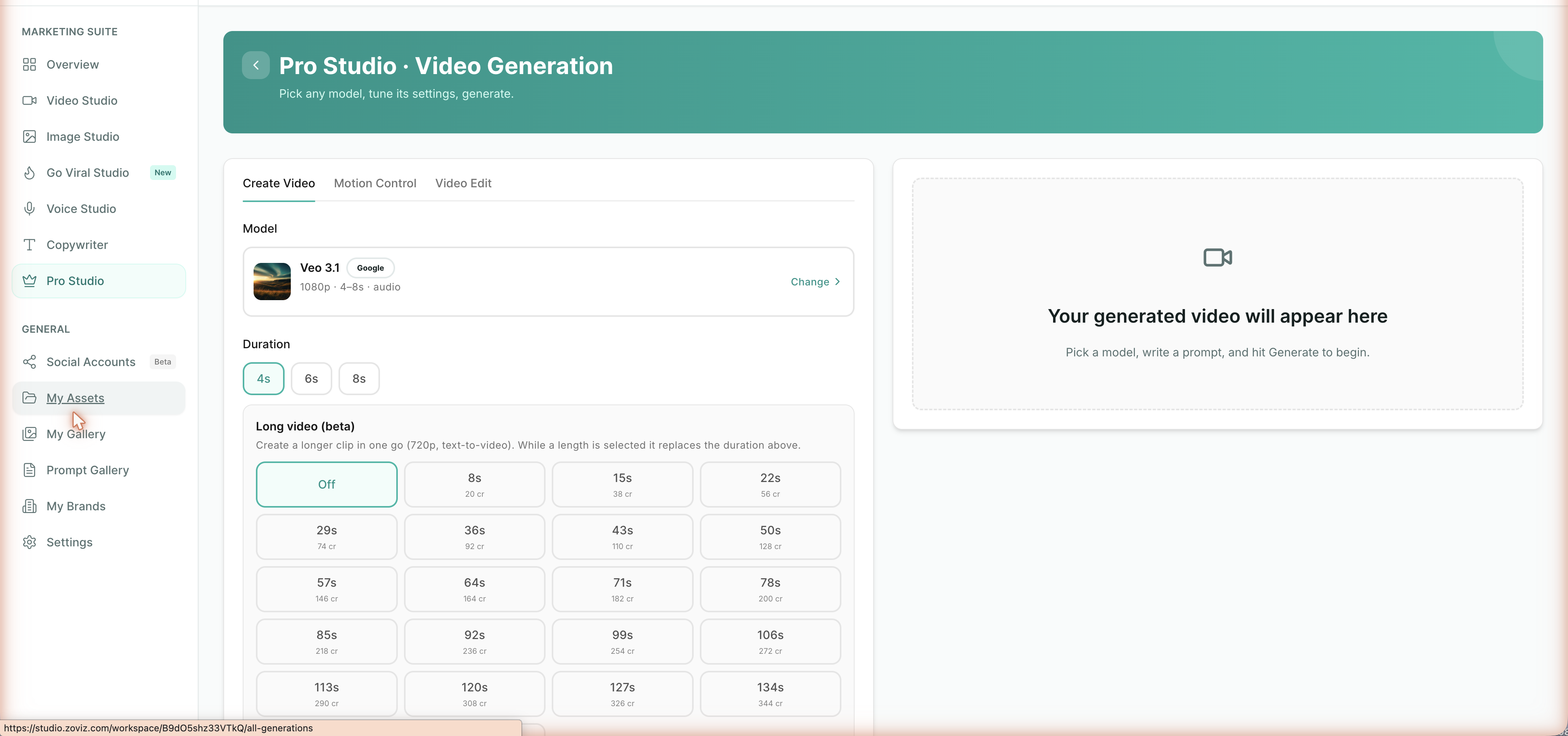Choose the 36s long video option
This screenshot has height=736, width=1568.
[474, 537]
